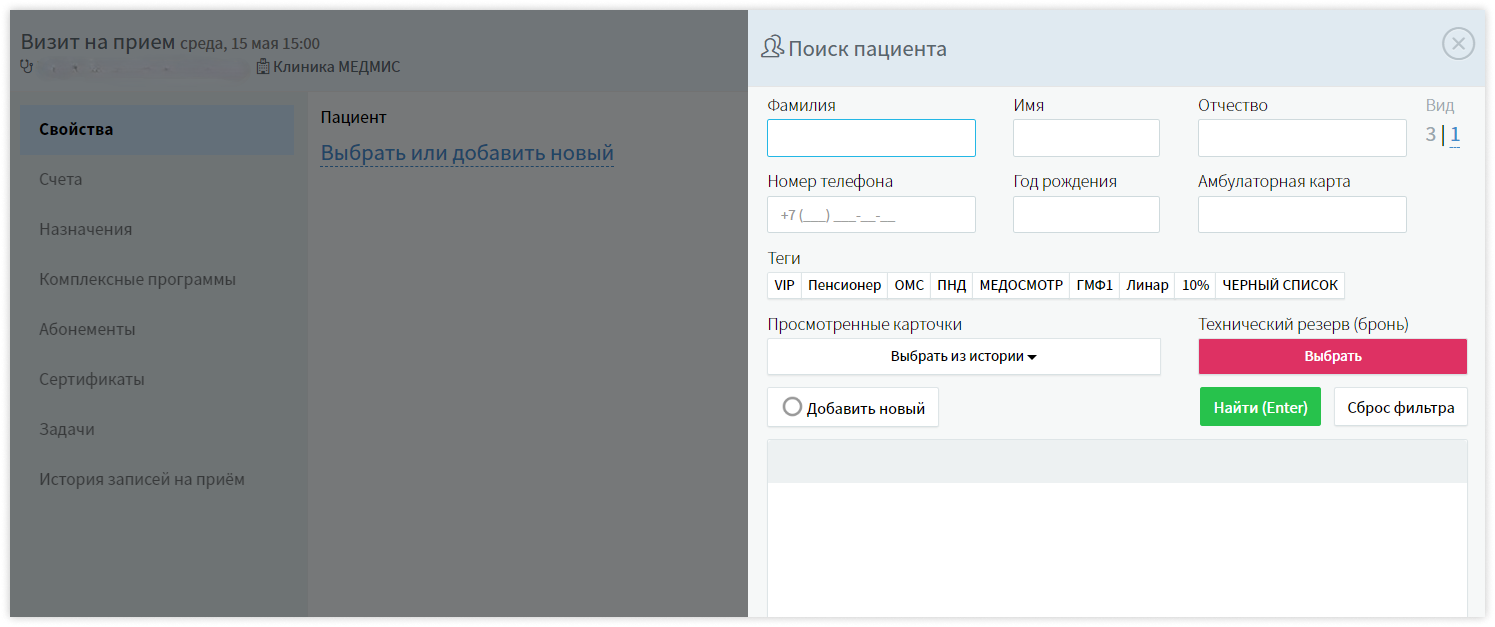Click Сброс фильтра button

1401,407
